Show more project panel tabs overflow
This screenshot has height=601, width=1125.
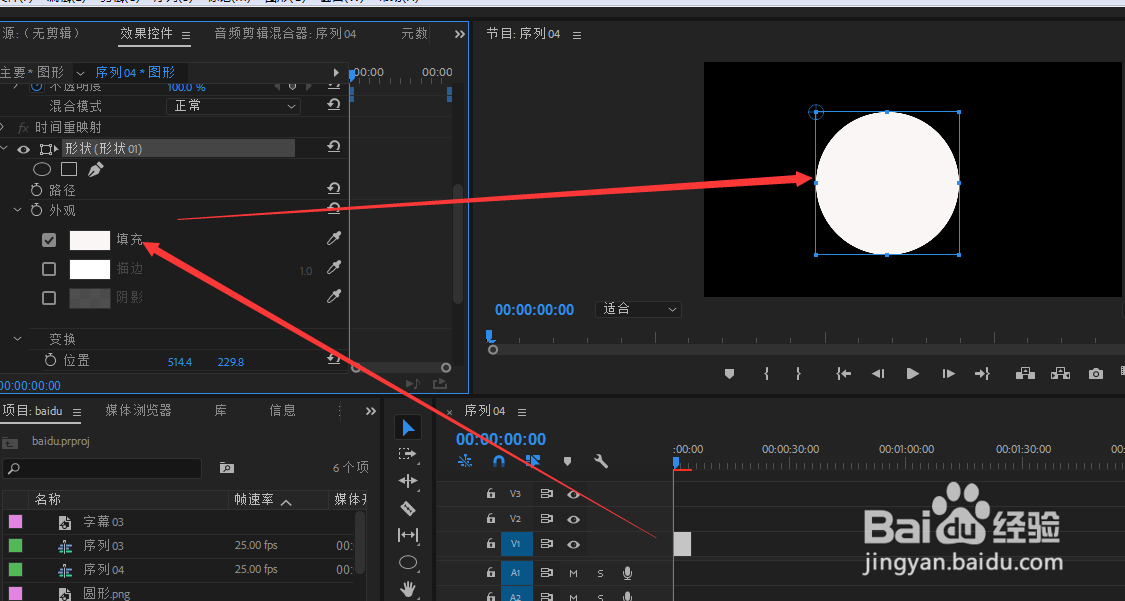[370, 411]
